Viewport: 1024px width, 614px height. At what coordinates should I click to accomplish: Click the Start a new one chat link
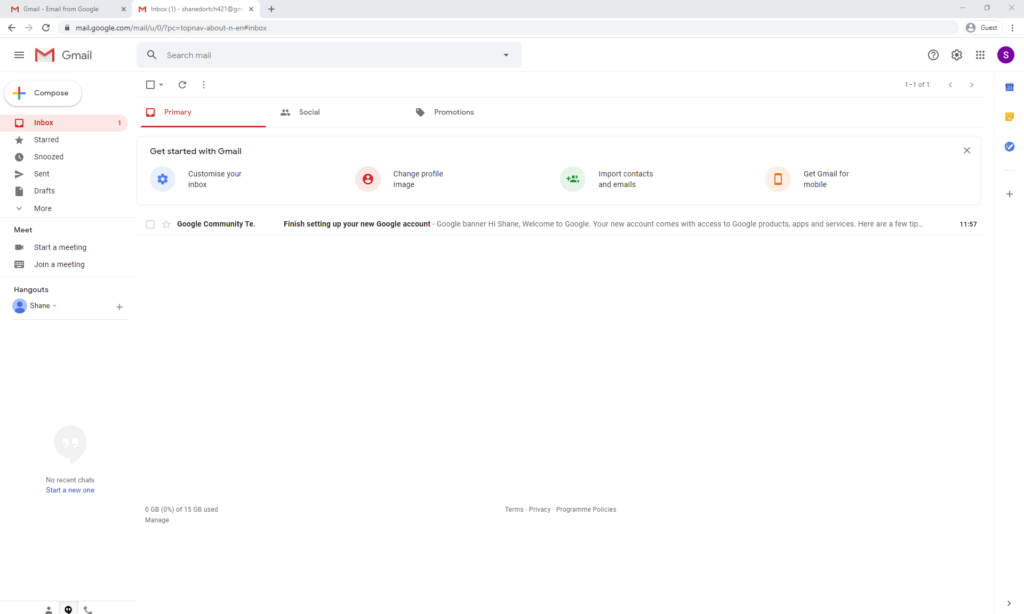click(x=70, y=490)
